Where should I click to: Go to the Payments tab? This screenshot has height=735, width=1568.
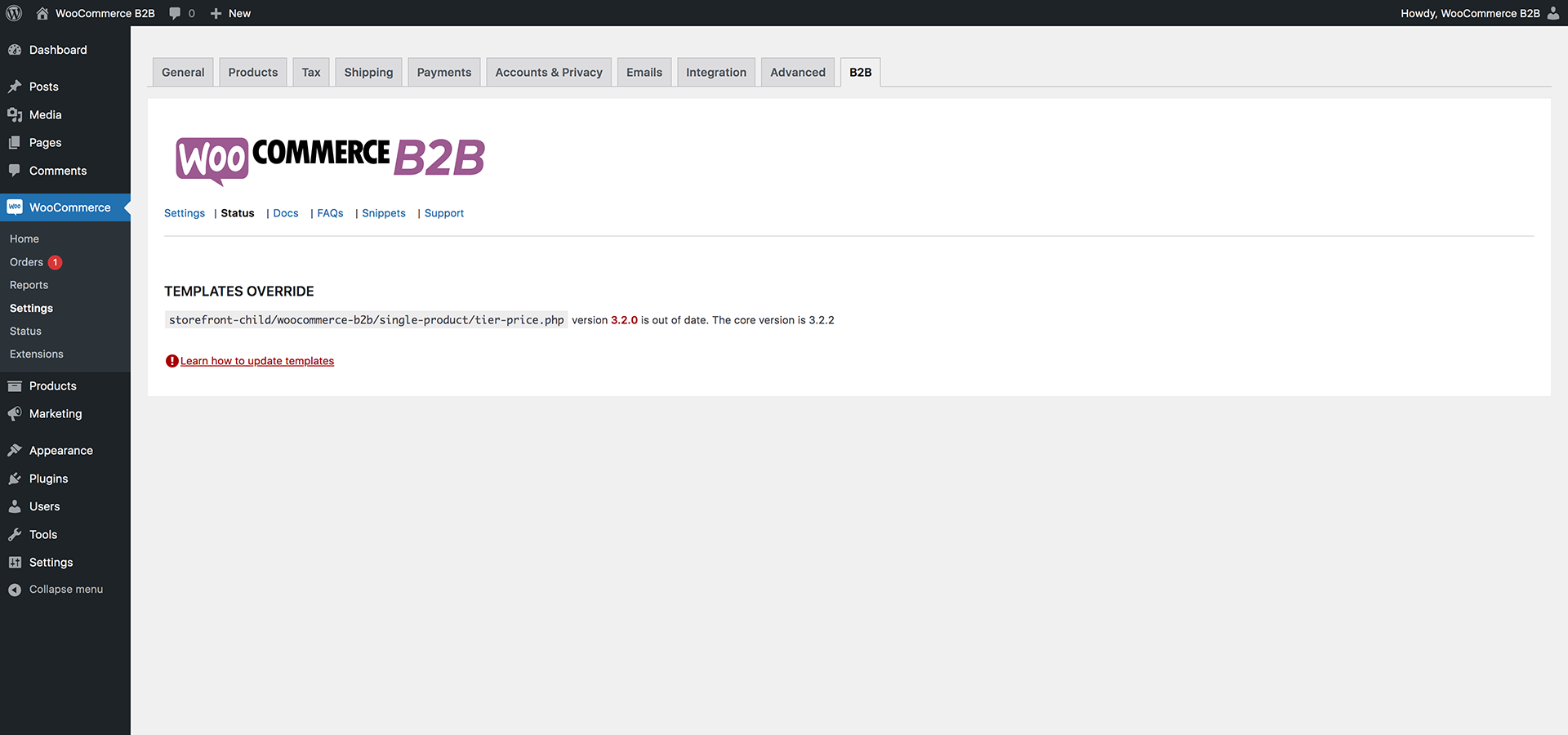(444, 72)
